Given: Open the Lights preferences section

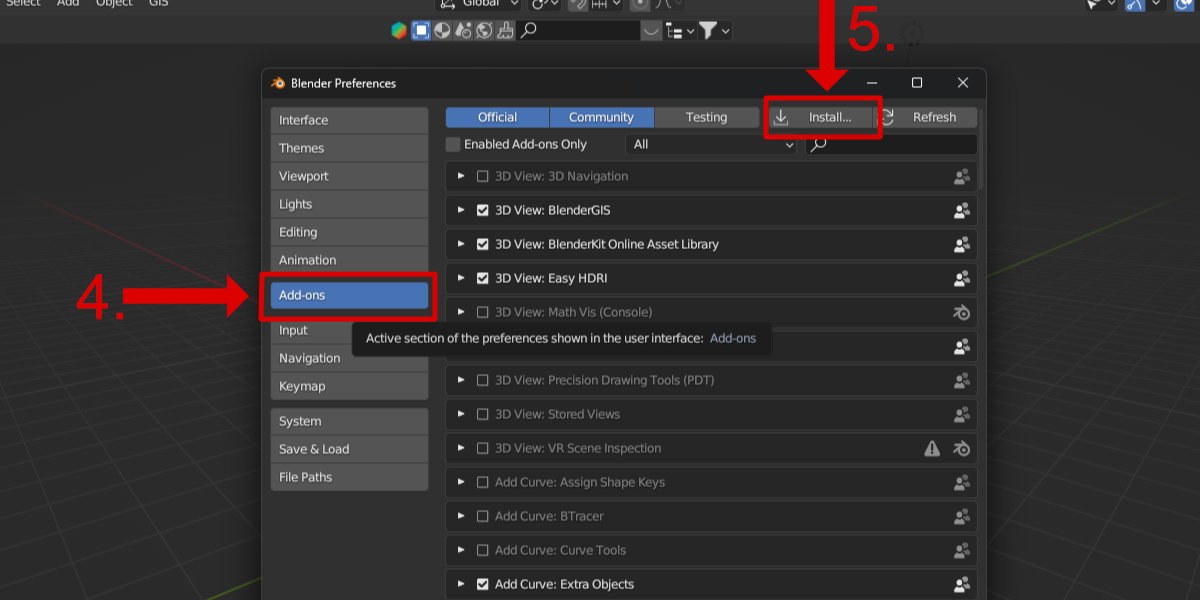Looking at the screenshot, I should [349, 204].
